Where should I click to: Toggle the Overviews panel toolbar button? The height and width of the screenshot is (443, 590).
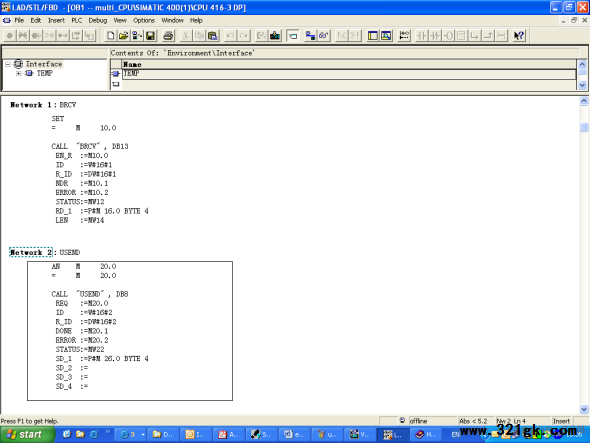point(373,36)
